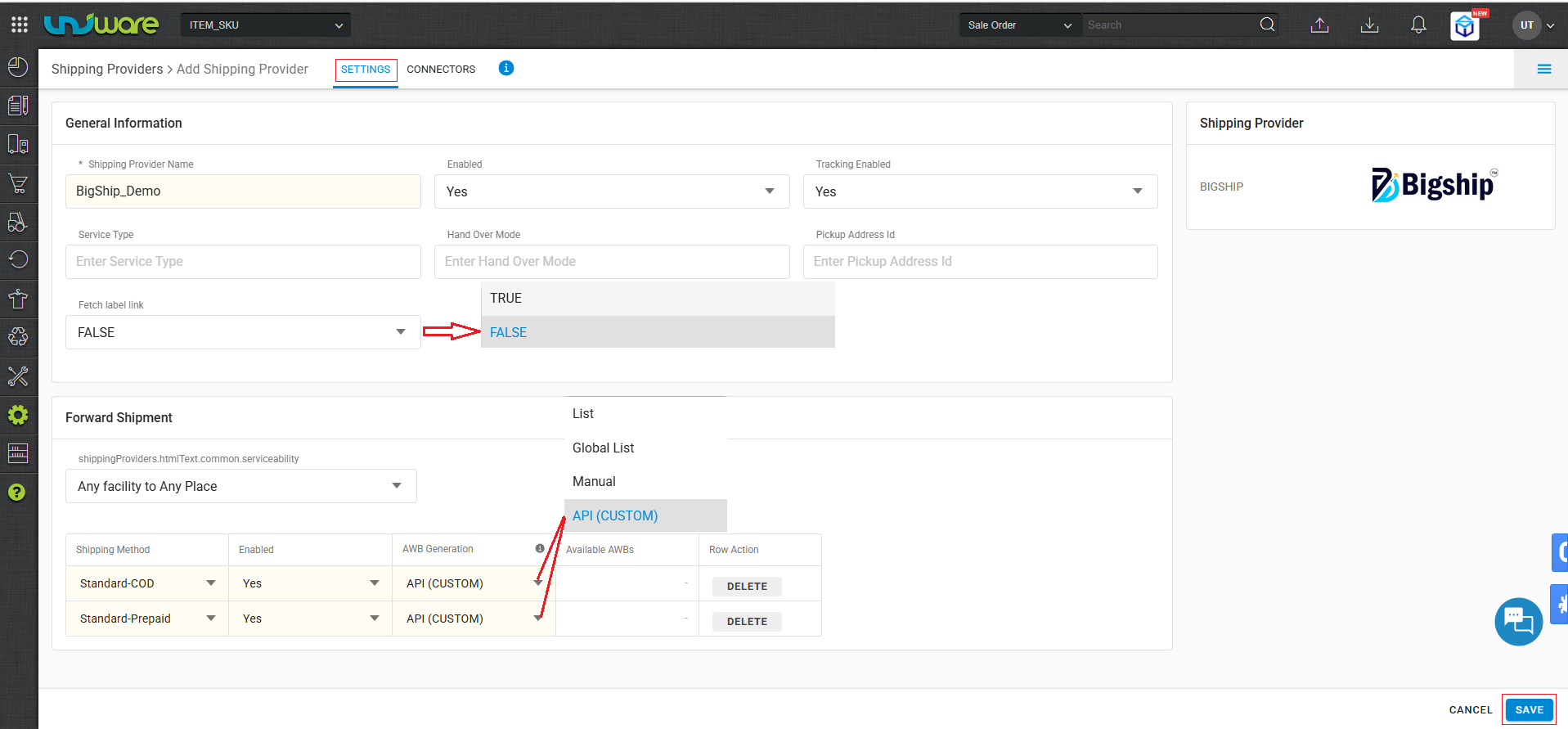Image resolution: width=1568 pixels, height=729 pixels.
Task: Click the Available AWBs cell for Standard-COD
Action: [x=627, y=583]
